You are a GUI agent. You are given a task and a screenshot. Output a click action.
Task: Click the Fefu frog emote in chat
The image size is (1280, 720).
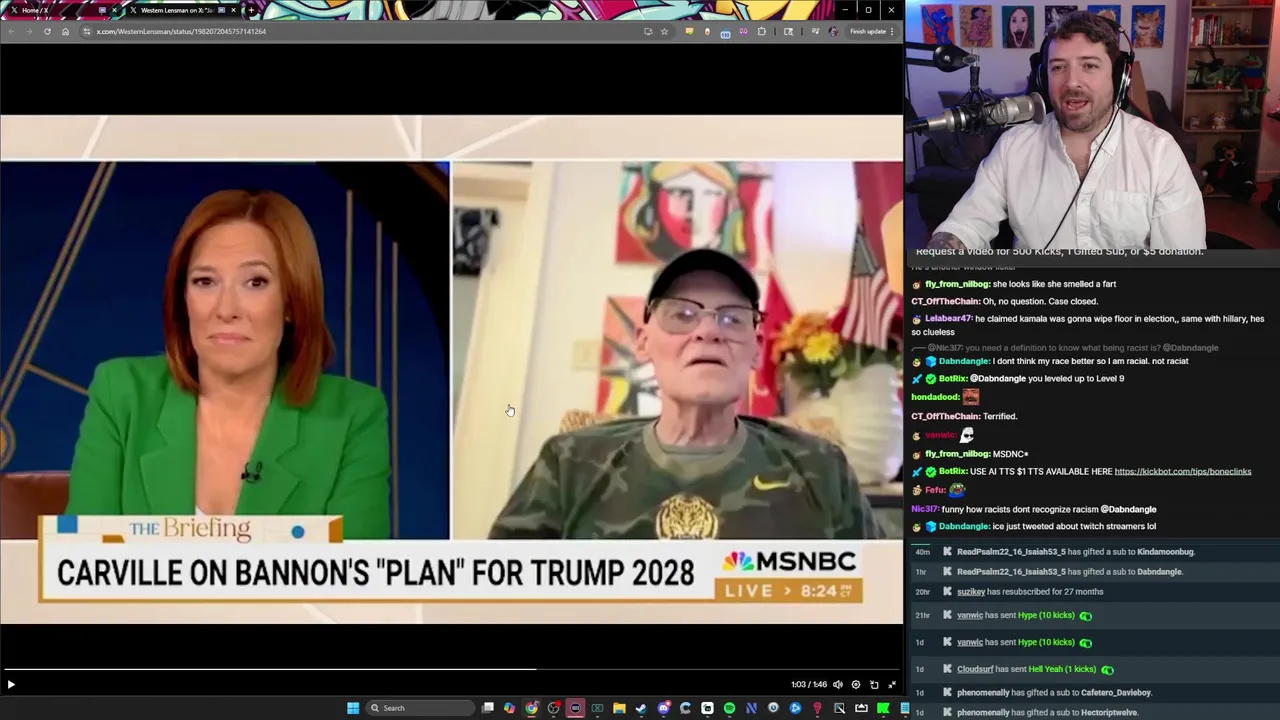click(x=957, y=490)
